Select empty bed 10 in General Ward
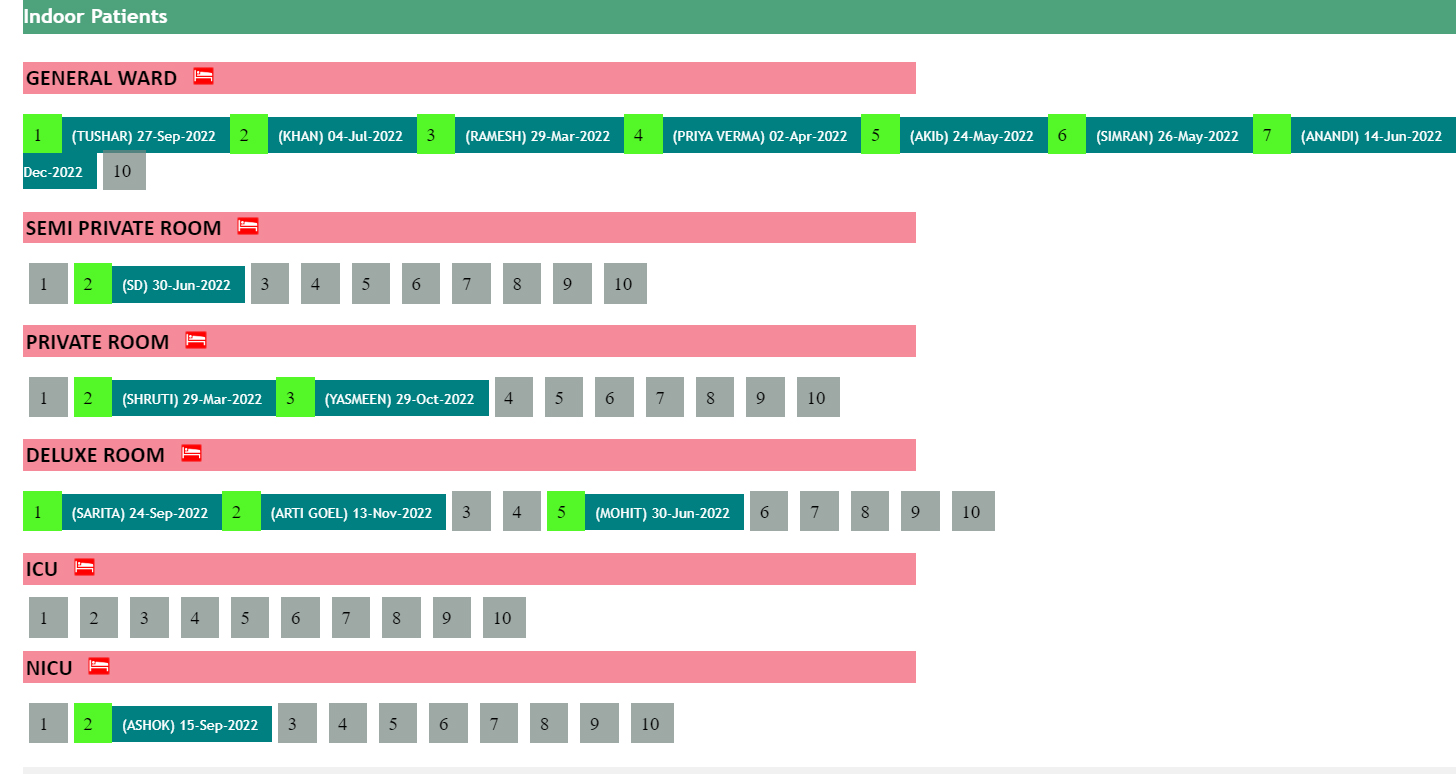The height and width of the screenshot is (774, 1456). click(x=124, y=170)
